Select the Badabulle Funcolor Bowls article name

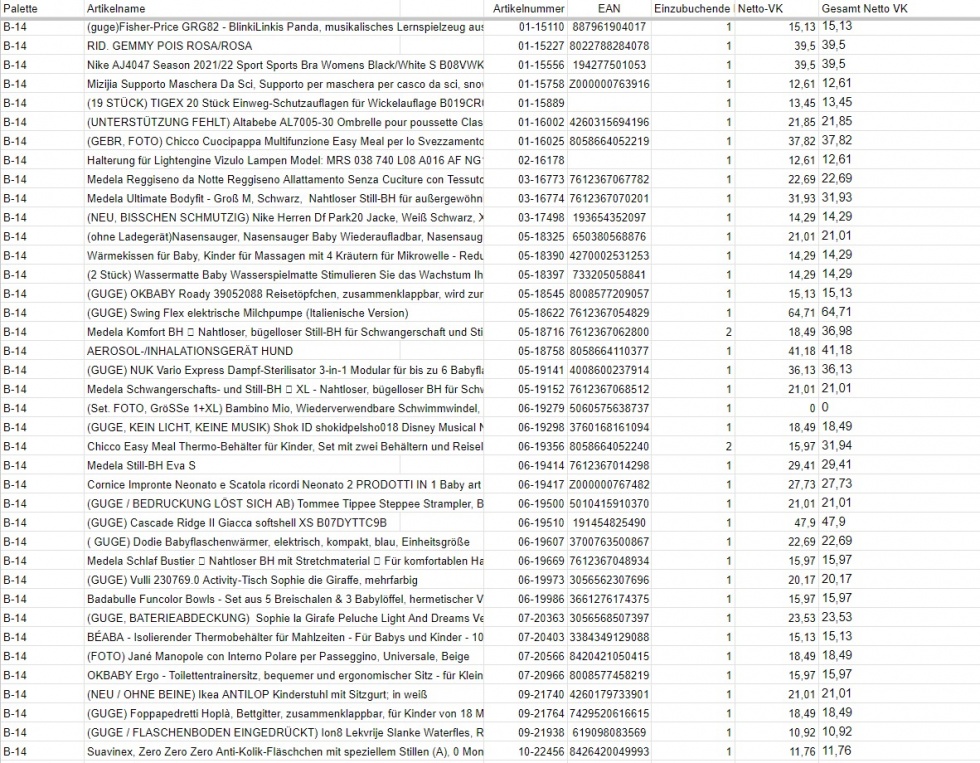pos(284,599)
